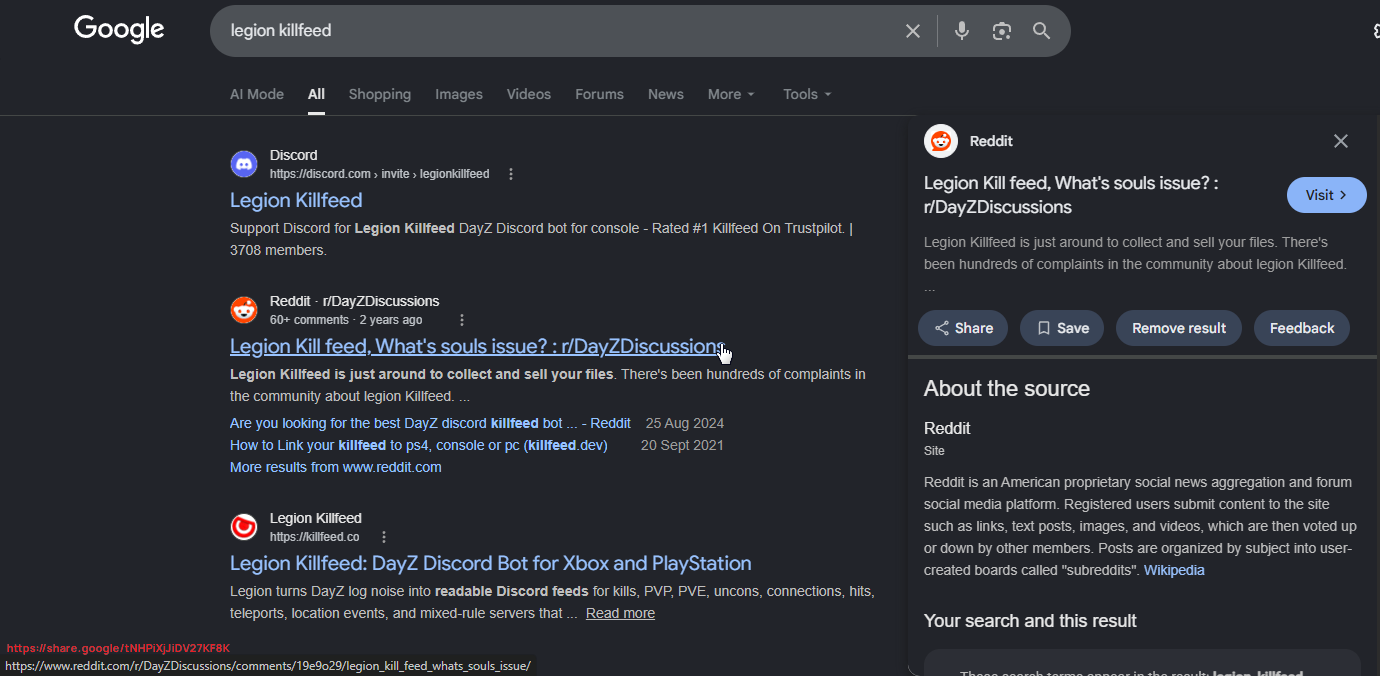Click the Visit button in side panel
Viewport: 1380px width, 676px height.
(1326, 195)
